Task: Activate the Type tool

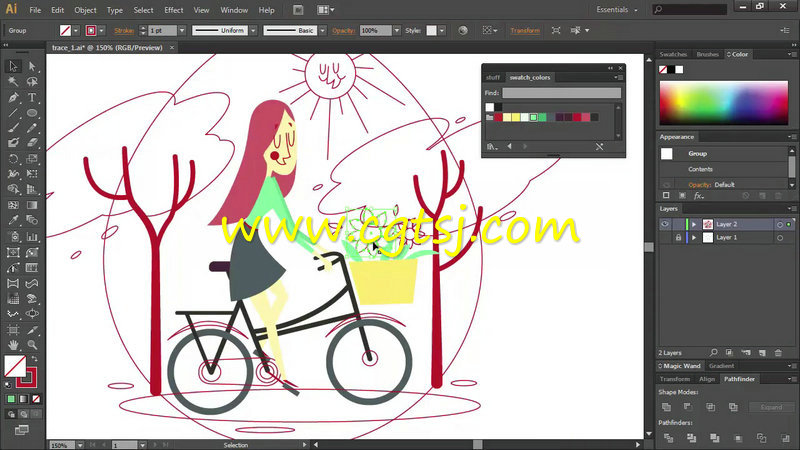Action: 32,97
